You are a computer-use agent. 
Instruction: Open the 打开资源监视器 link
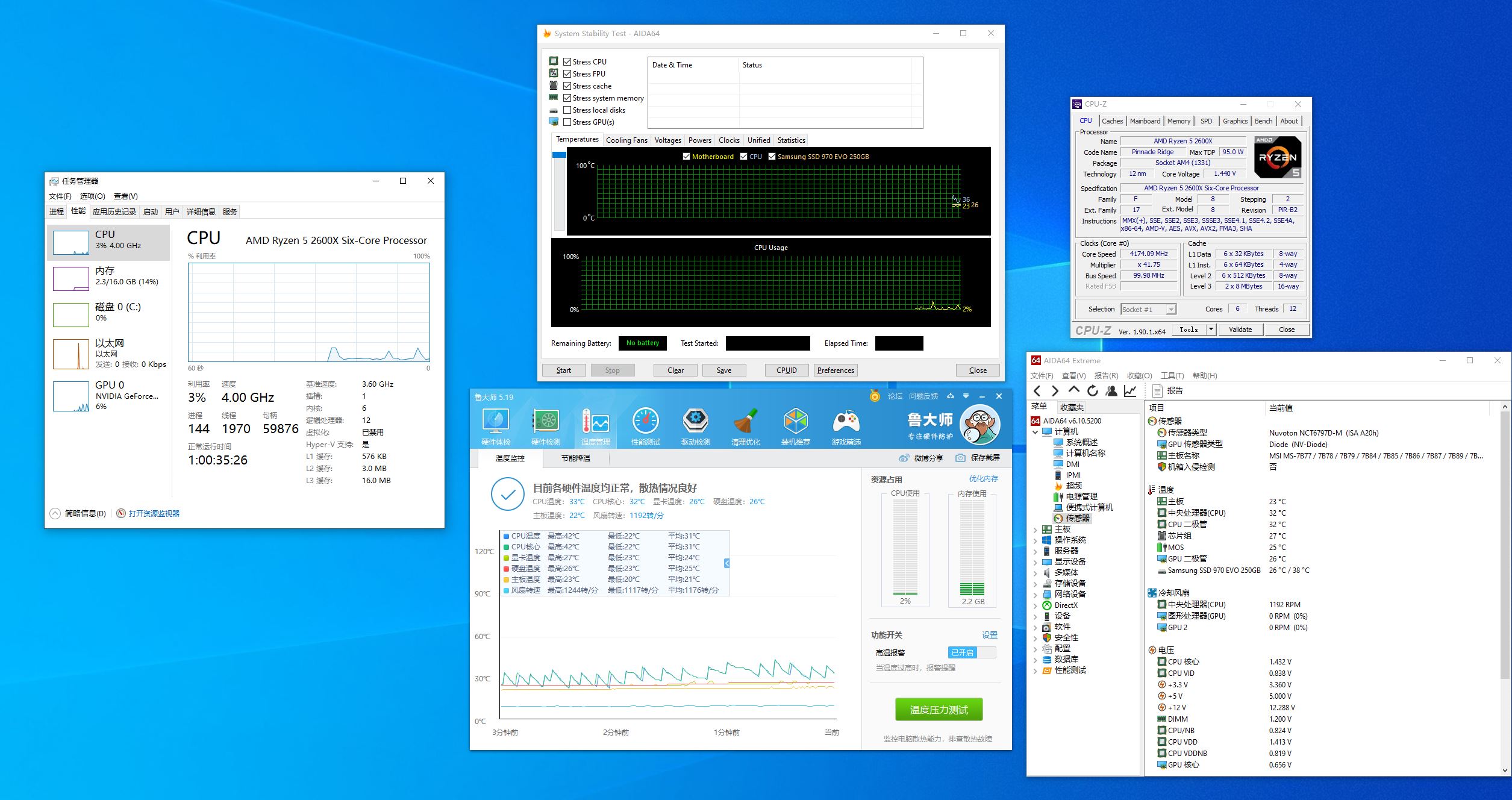click(154, 514)
